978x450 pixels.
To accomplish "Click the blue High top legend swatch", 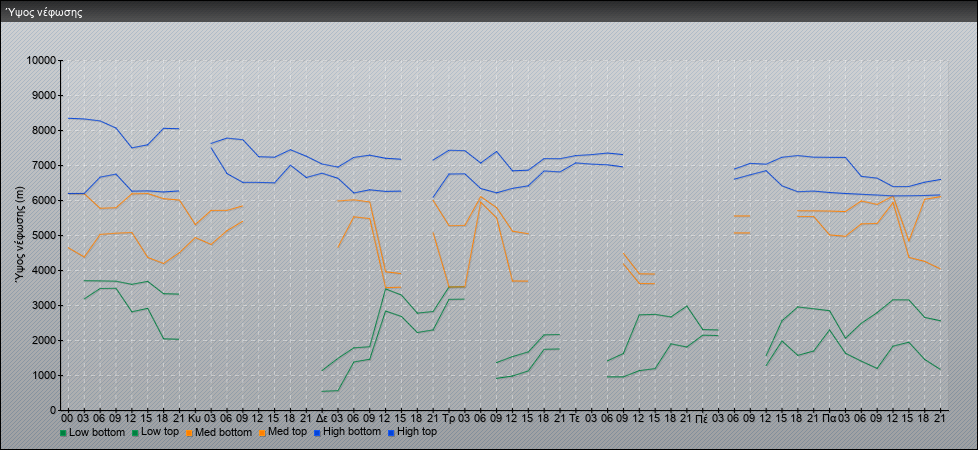I will (x=391, y=432).
